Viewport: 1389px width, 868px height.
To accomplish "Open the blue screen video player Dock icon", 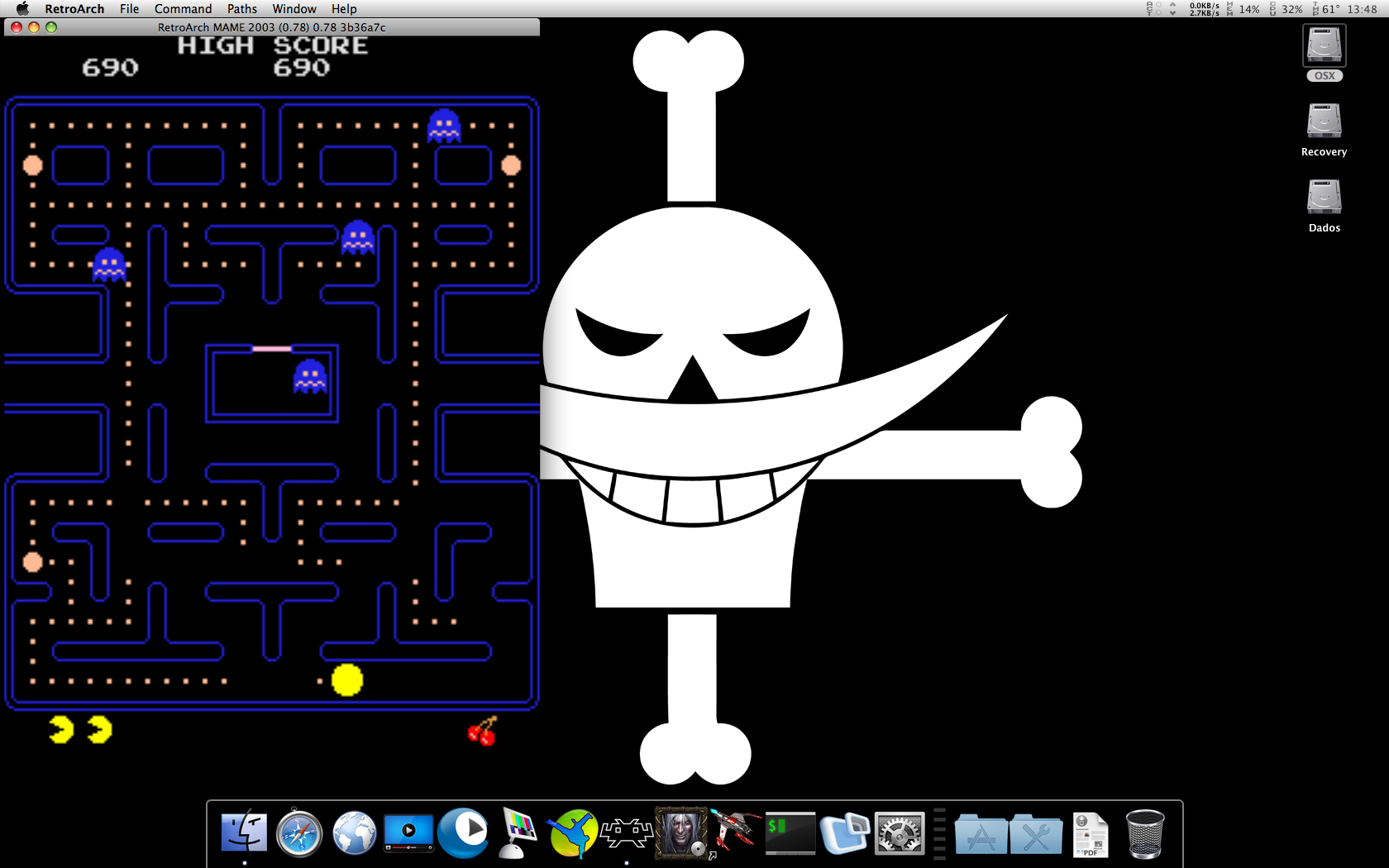I will 408,833.
